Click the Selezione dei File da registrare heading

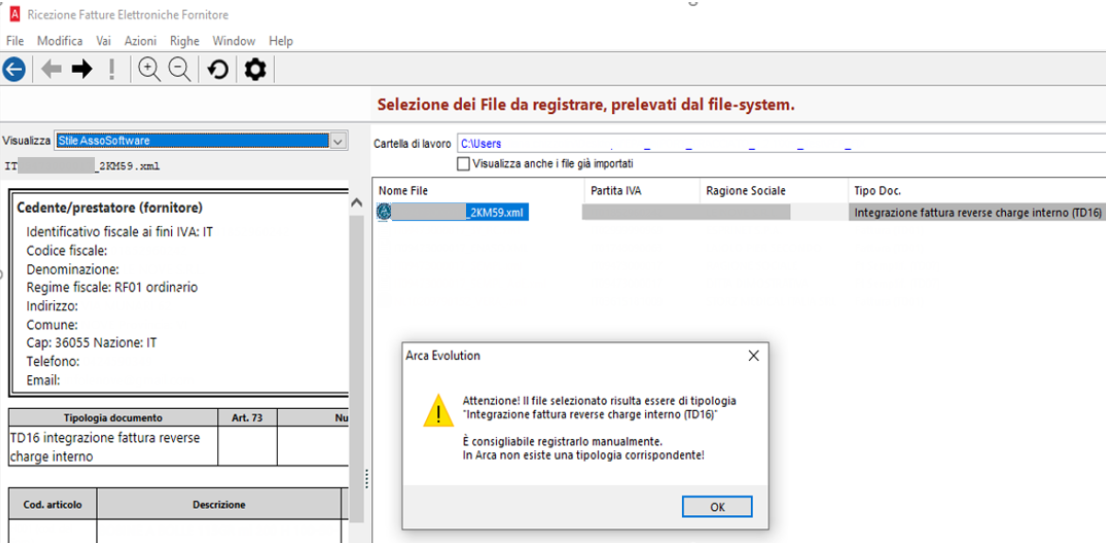[586, 105]
